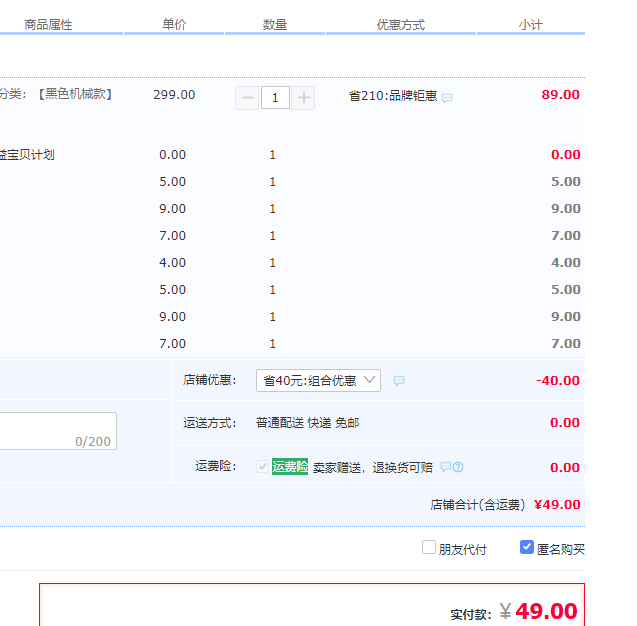Viewport: 637px width, 626px height.
Task: Click the 4.00 unit price value
Action: 173,262
